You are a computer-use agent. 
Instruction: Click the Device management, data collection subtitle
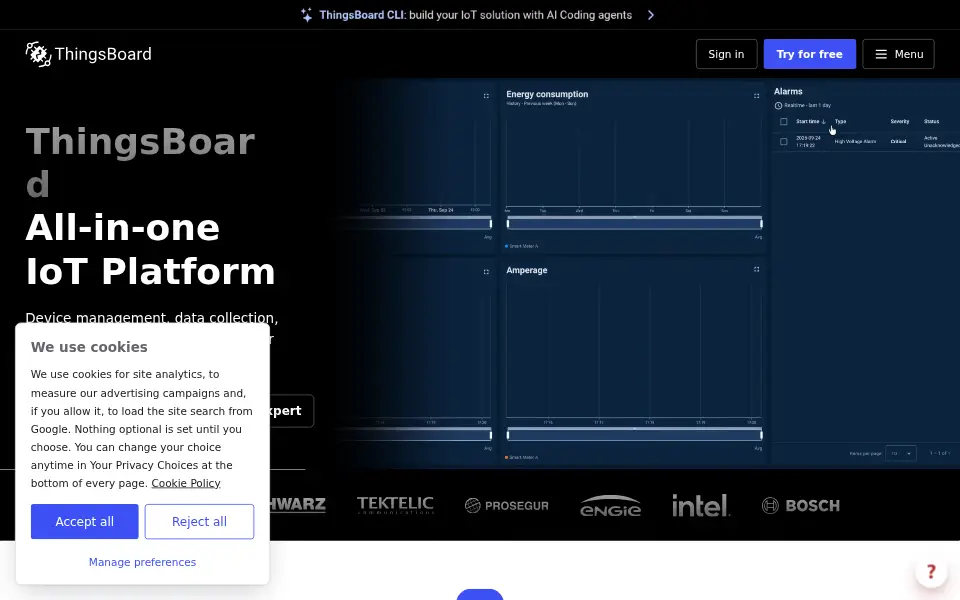pyautogui.click(x=152, y=318)
